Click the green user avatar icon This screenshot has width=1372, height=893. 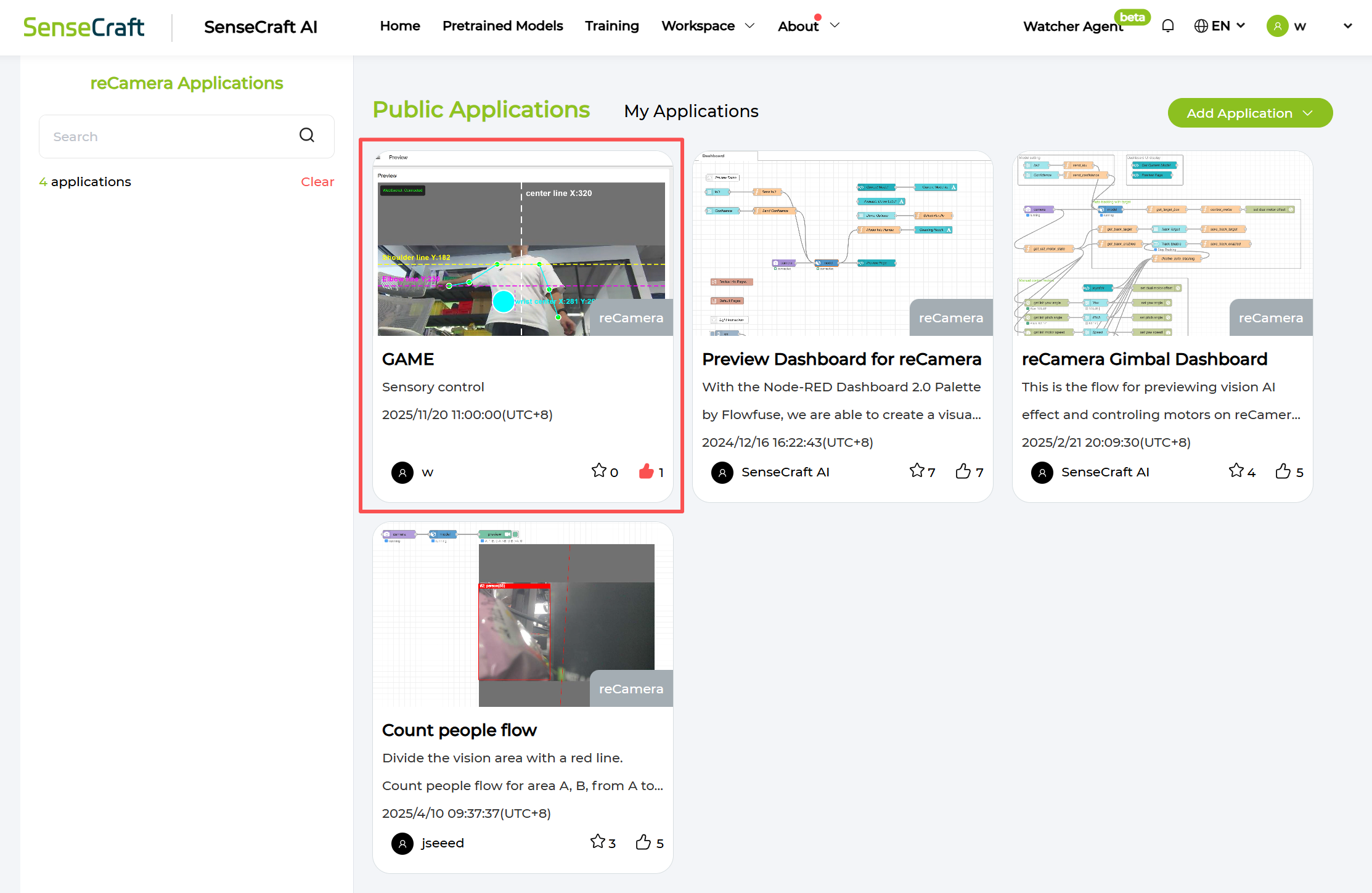(1277, 26)
